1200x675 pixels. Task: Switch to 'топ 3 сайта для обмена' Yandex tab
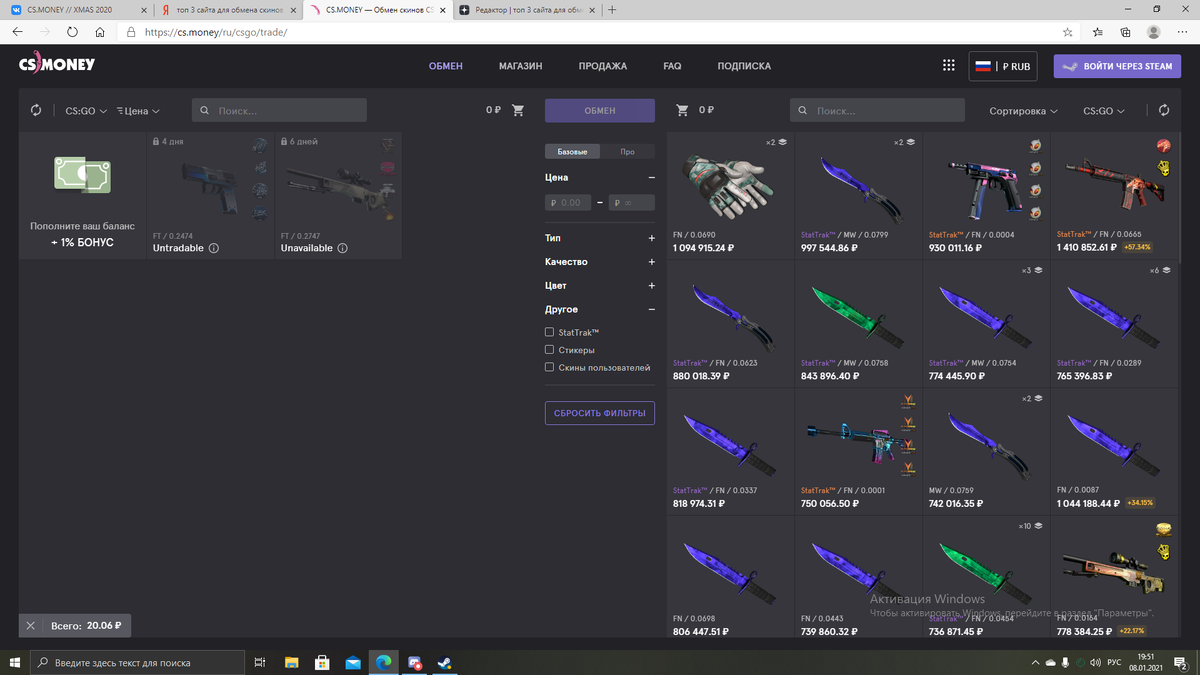coord(229,10)
